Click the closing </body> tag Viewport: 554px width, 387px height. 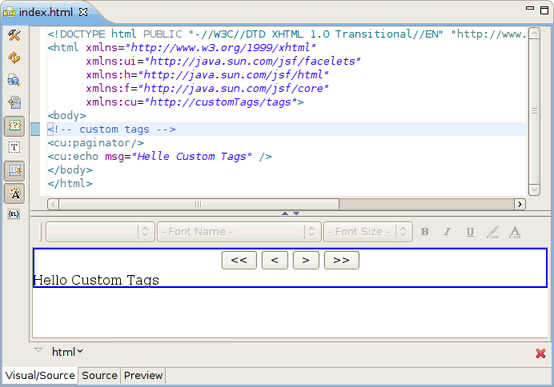tap(70, 170)
